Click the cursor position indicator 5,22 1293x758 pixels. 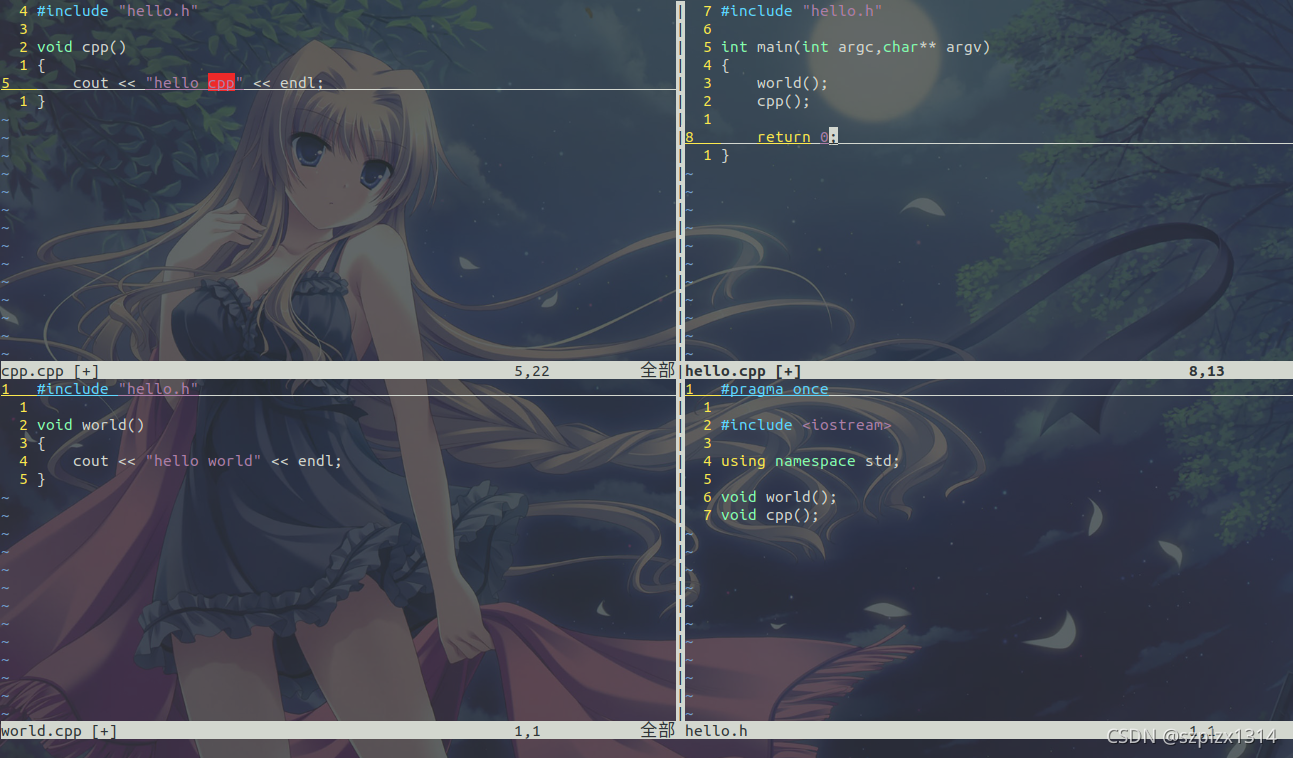531,370
